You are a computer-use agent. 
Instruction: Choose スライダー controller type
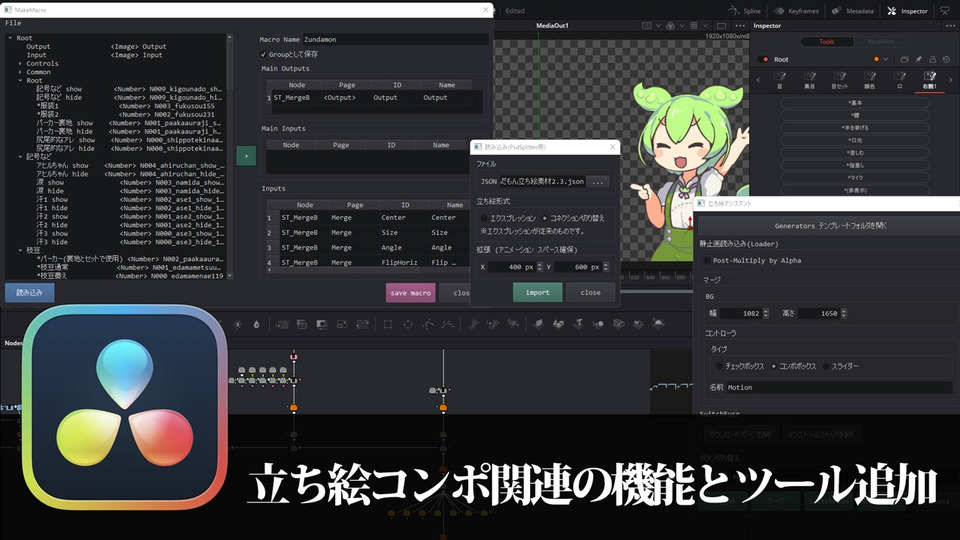pyautogui.click(x=825, y=366)
